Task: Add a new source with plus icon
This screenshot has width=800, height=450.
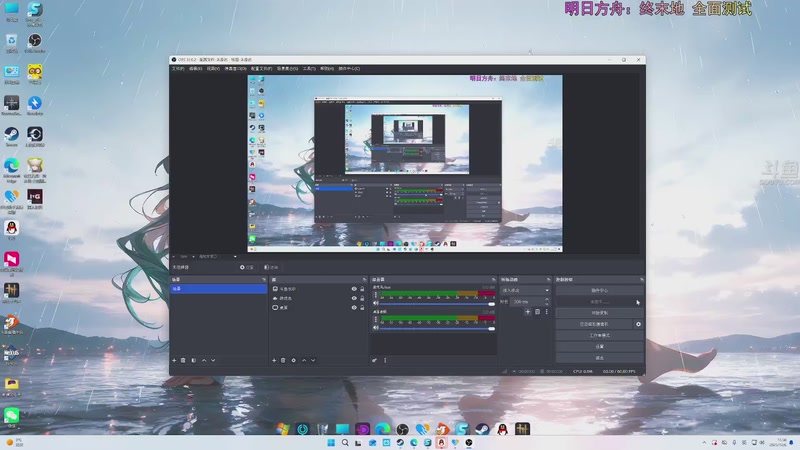Action: click(x=274, y=360)
